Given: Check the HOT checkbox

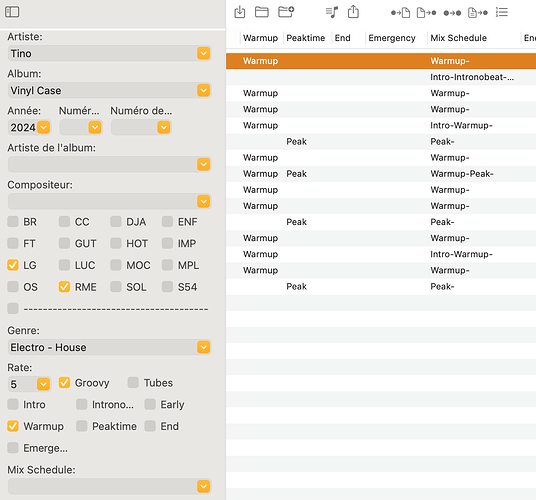Looking at the screenshot, I should (x=116, y=243).
